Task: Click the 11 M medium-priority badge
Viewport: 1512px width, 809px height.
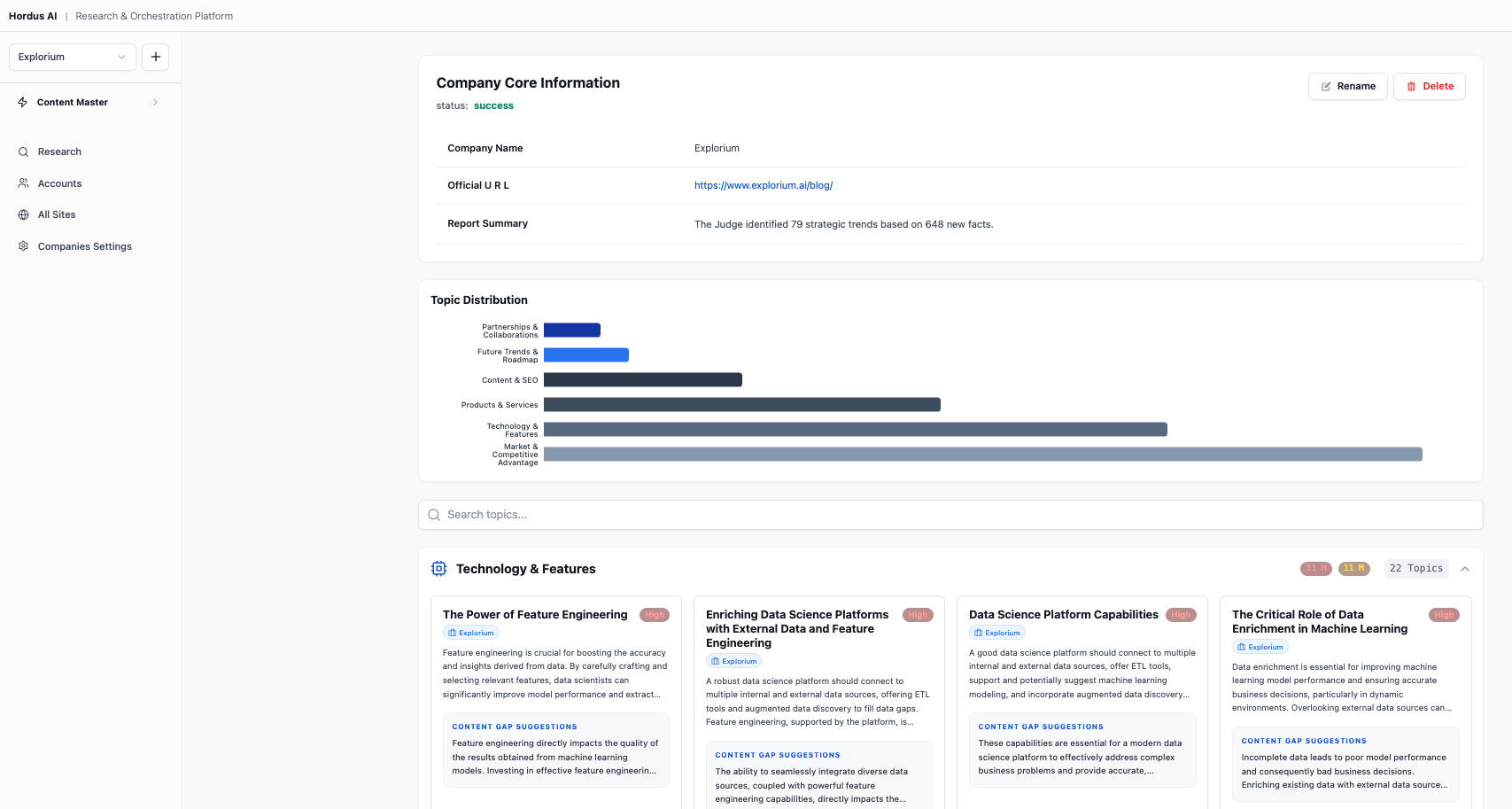Action: coord(1354,569)
